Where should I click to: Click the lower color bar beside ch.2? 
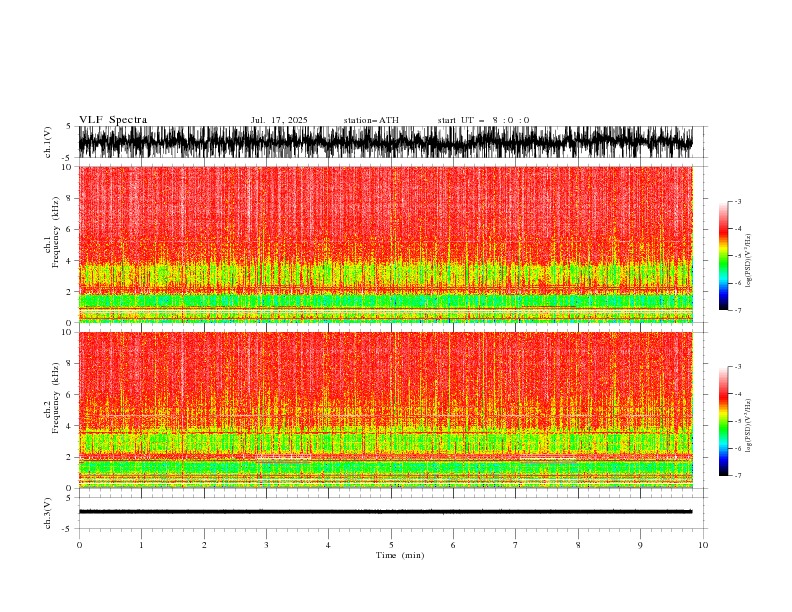pyautogui.click(x=723, y=421)
